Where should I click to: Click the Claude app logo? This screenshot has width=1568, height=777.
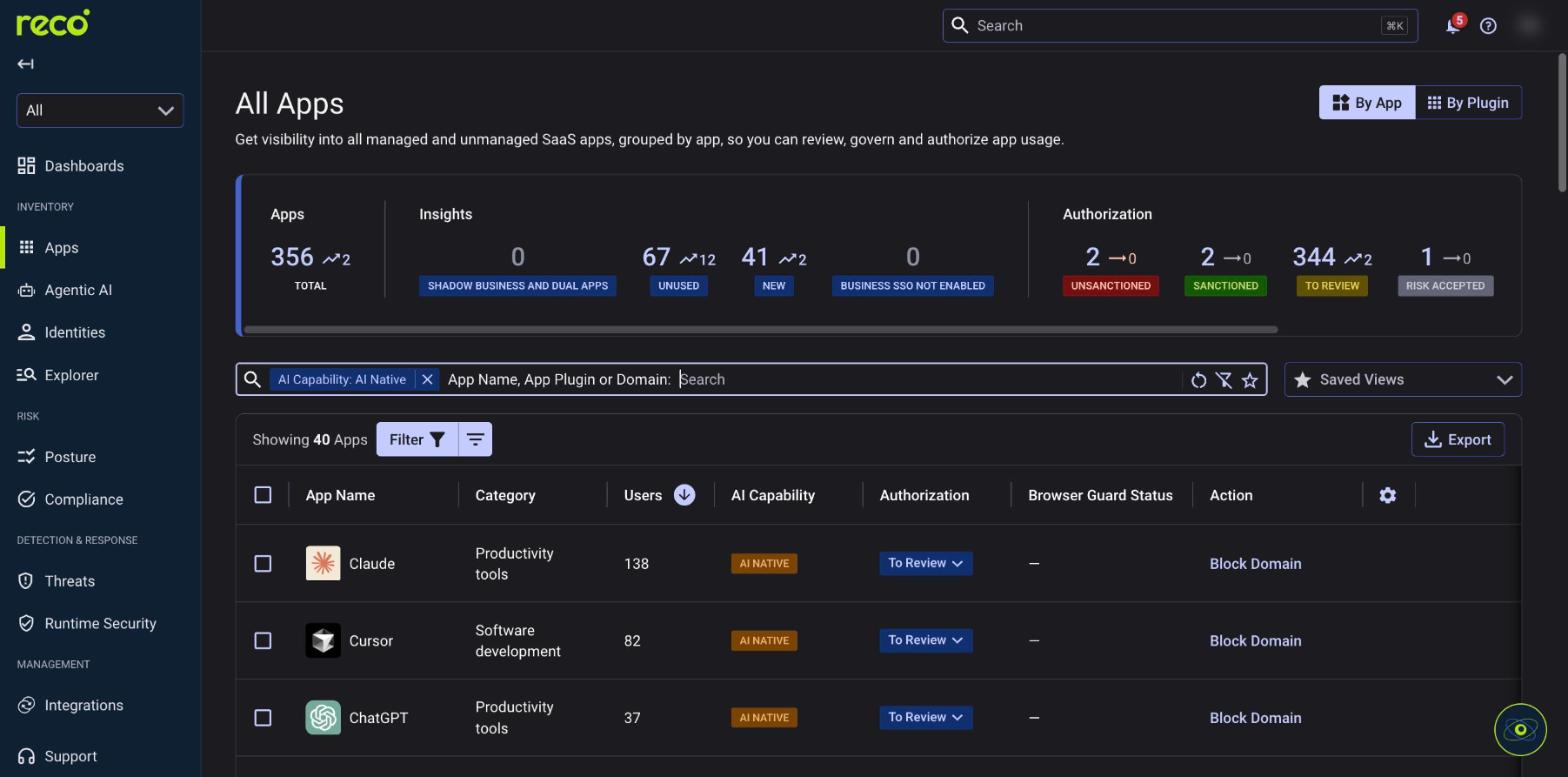coord(323,564)
